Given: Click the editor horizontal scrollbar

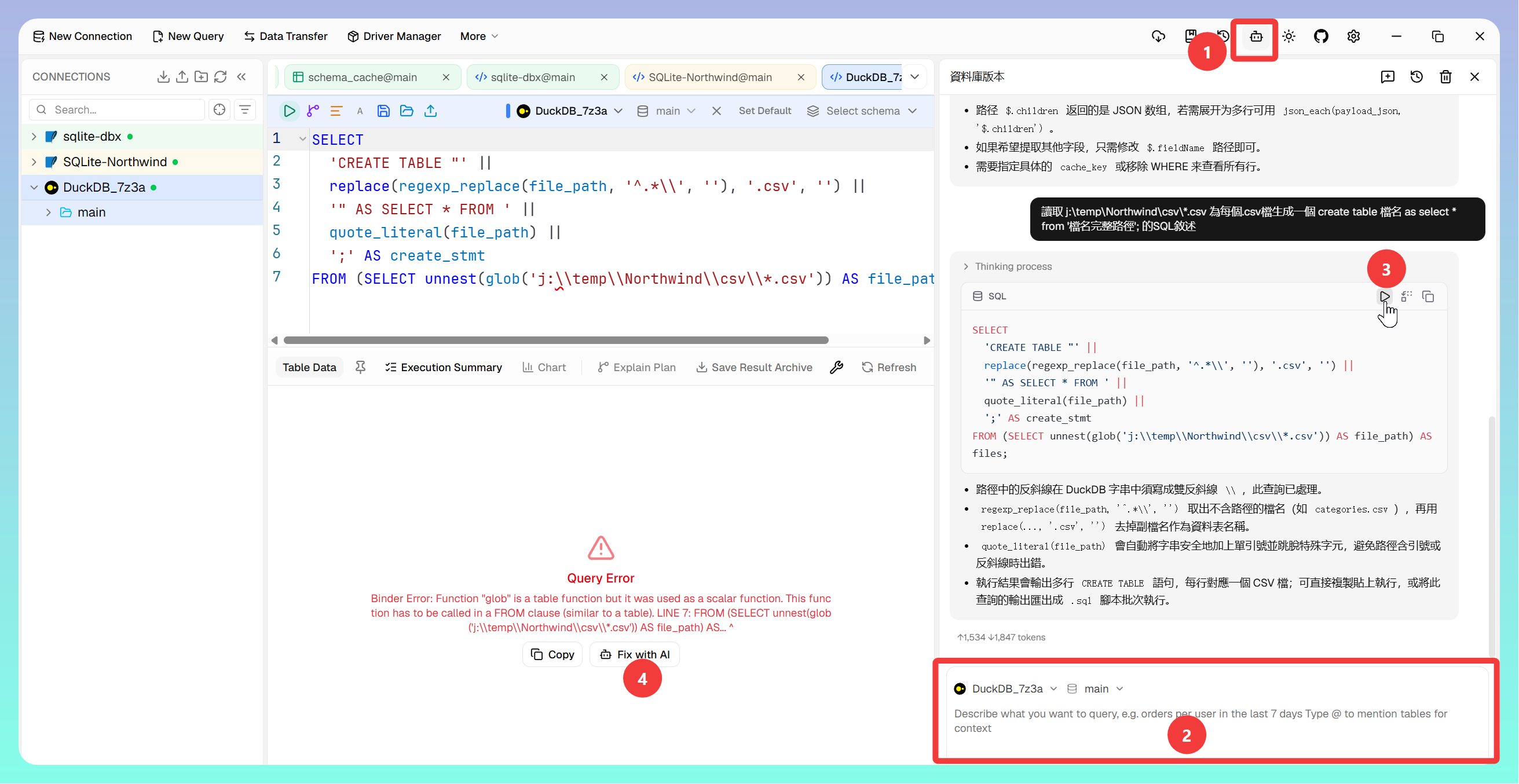Looking at the screenshot, I should tap(556, 340).
